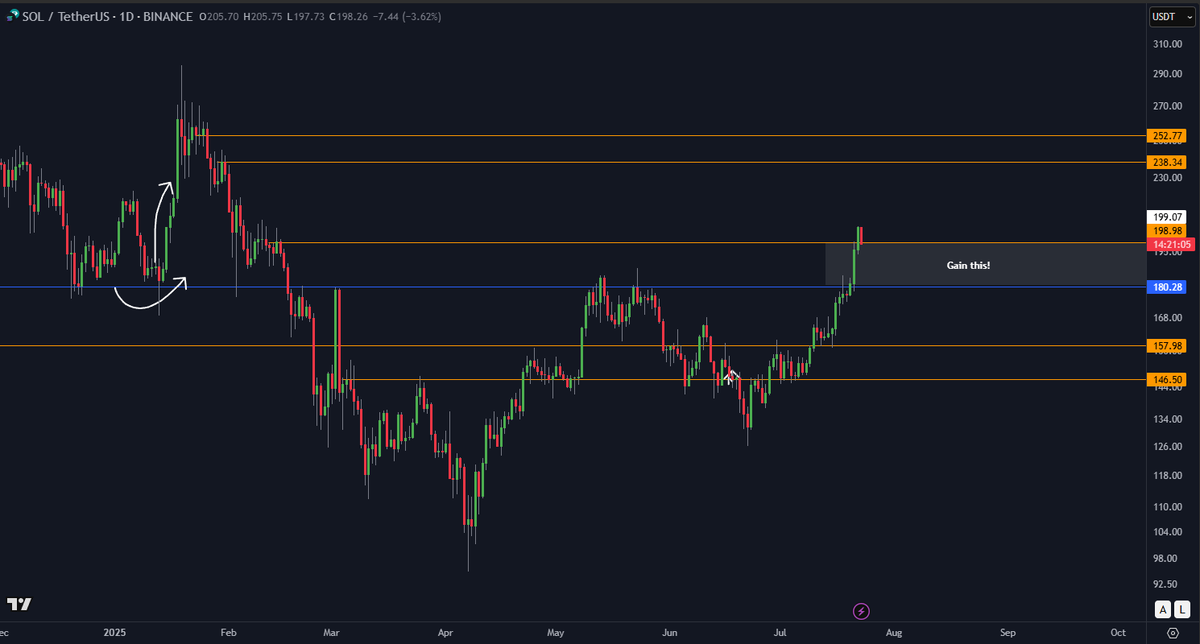Click 104.00 on the price axis
The width and height of the screenshot is (1200, 644).
tap(1167, 532)
